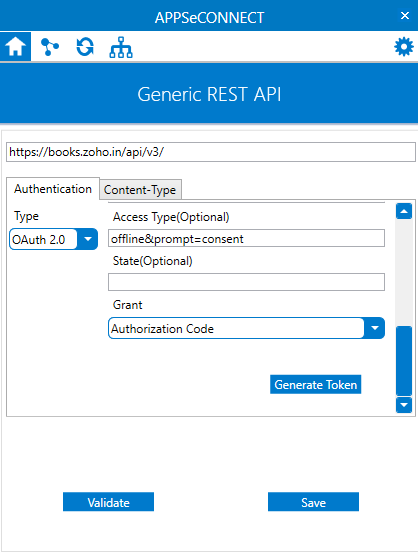This screenshot has height=555, width=418.
Task: Click the Generic REST API header text
Action: tap(209, 94)
